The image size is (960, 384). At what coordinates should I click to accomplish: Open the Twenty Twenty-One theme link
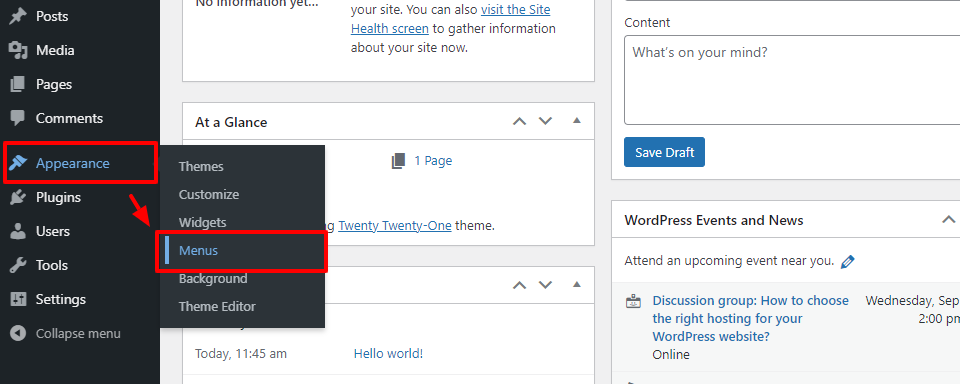[x=395, y=225]
